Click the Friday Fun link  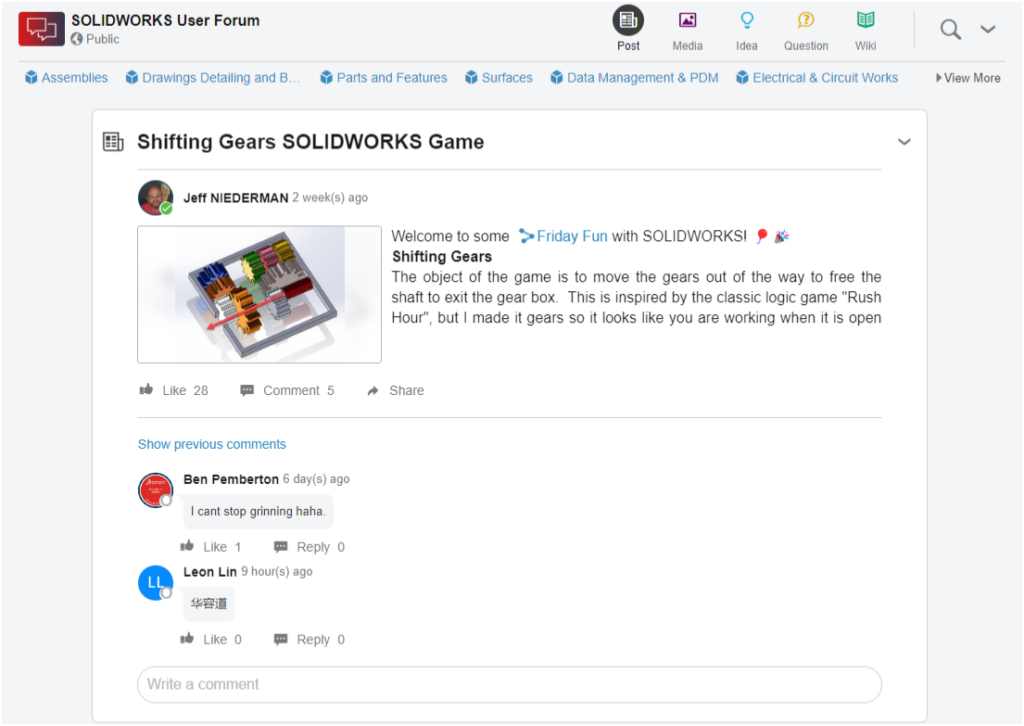(574, 236)
